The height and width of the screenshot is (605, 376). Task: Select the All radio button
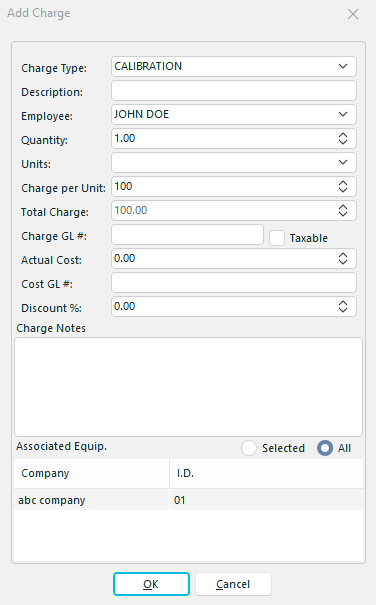[x=325, y=448]
